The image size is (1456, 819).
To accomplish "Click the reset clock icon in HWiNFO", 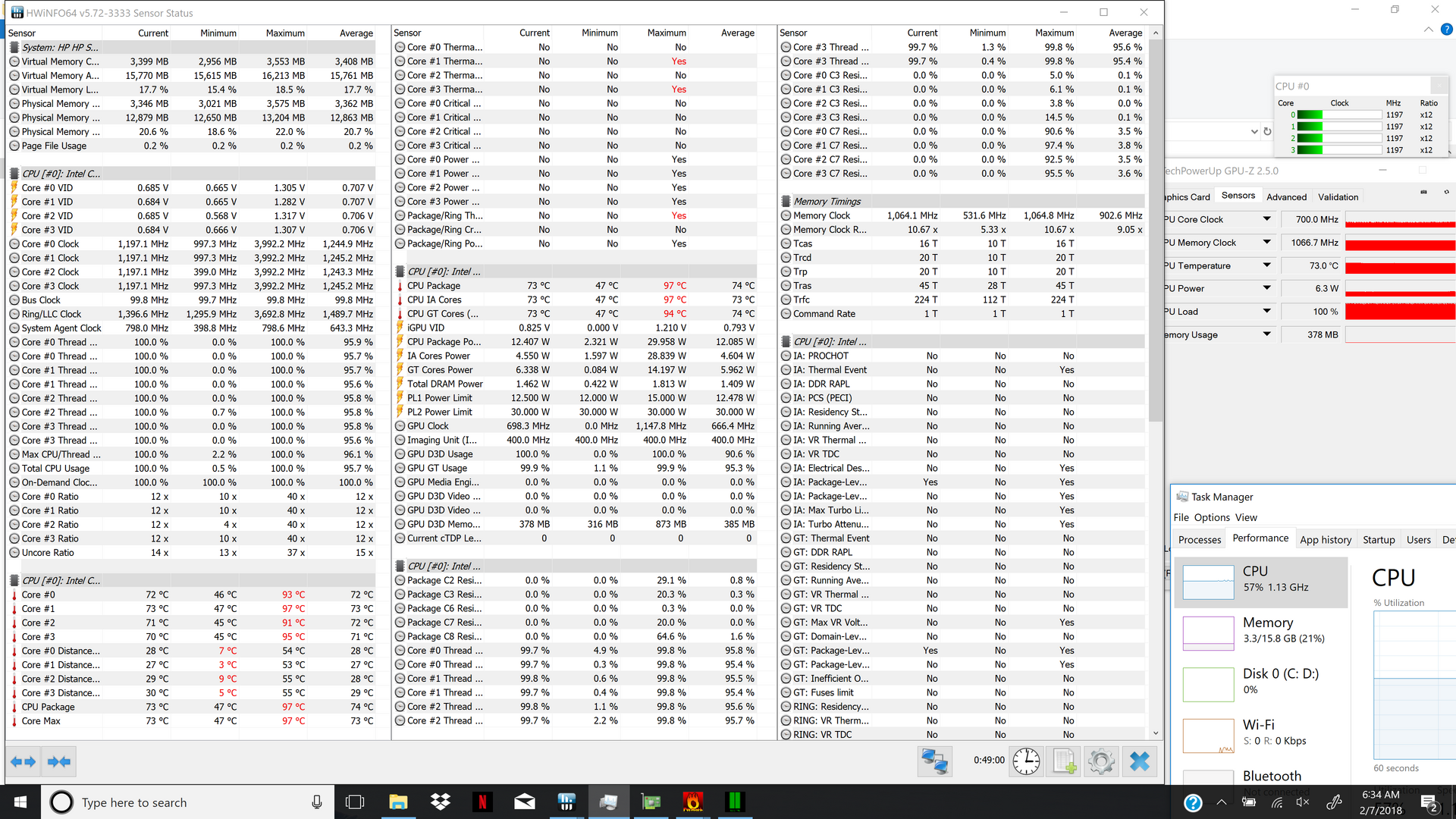I will tap(1026, 761).
